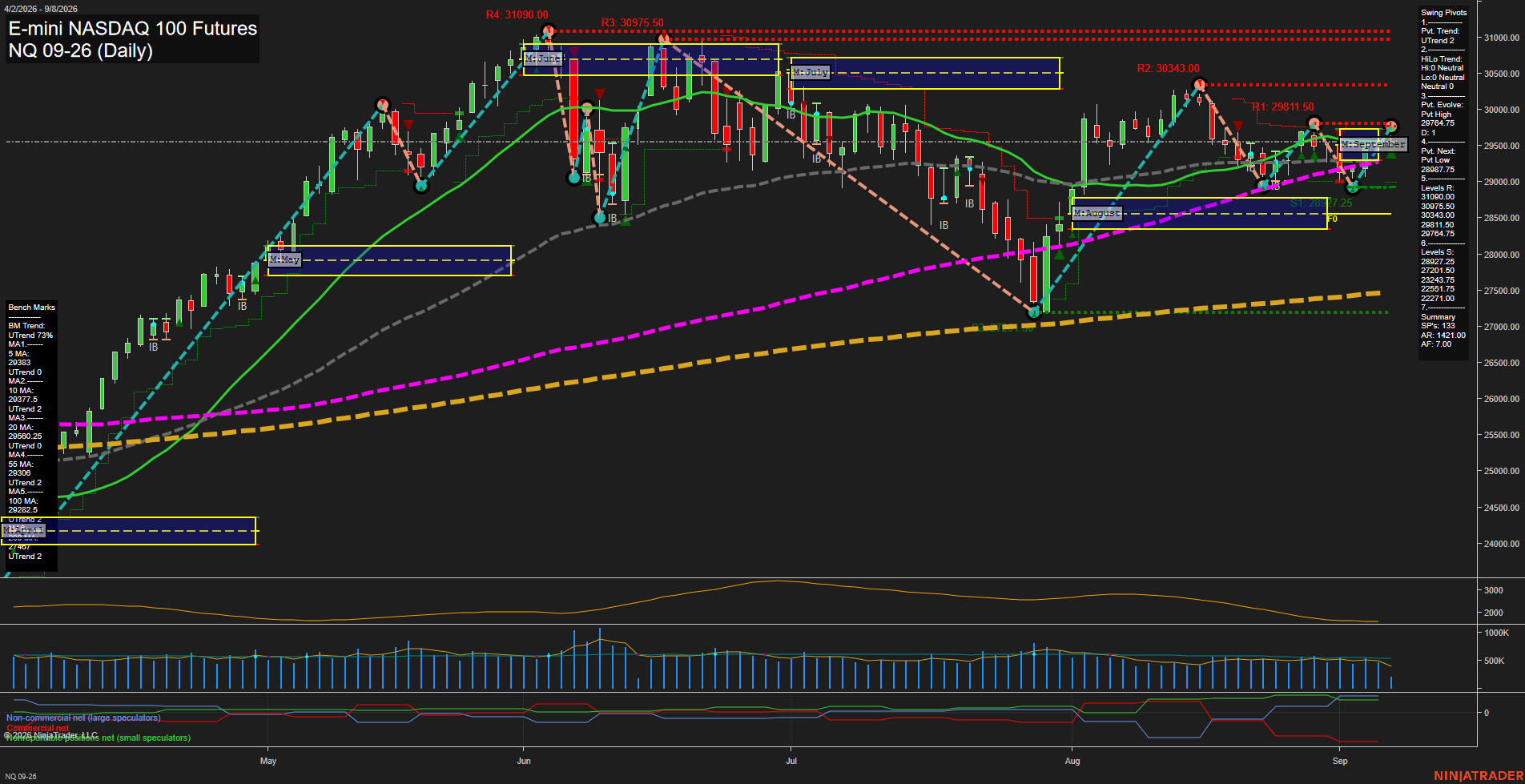Click the swing high pivot marker at R4
The height and width of the screenshot is (784, 1525).
click(x=548, y=32)
